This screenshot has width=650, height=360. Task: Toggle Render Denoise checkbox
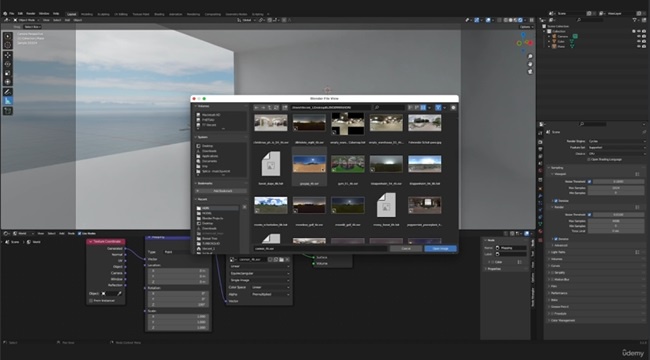[x=556, y=239]
